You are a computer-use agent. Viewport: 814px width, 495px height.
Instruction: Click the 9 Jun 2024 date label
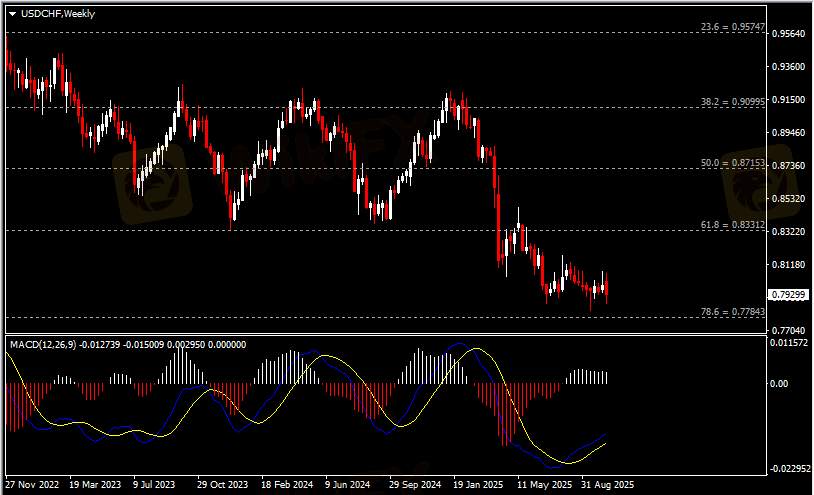click(347, 485)
